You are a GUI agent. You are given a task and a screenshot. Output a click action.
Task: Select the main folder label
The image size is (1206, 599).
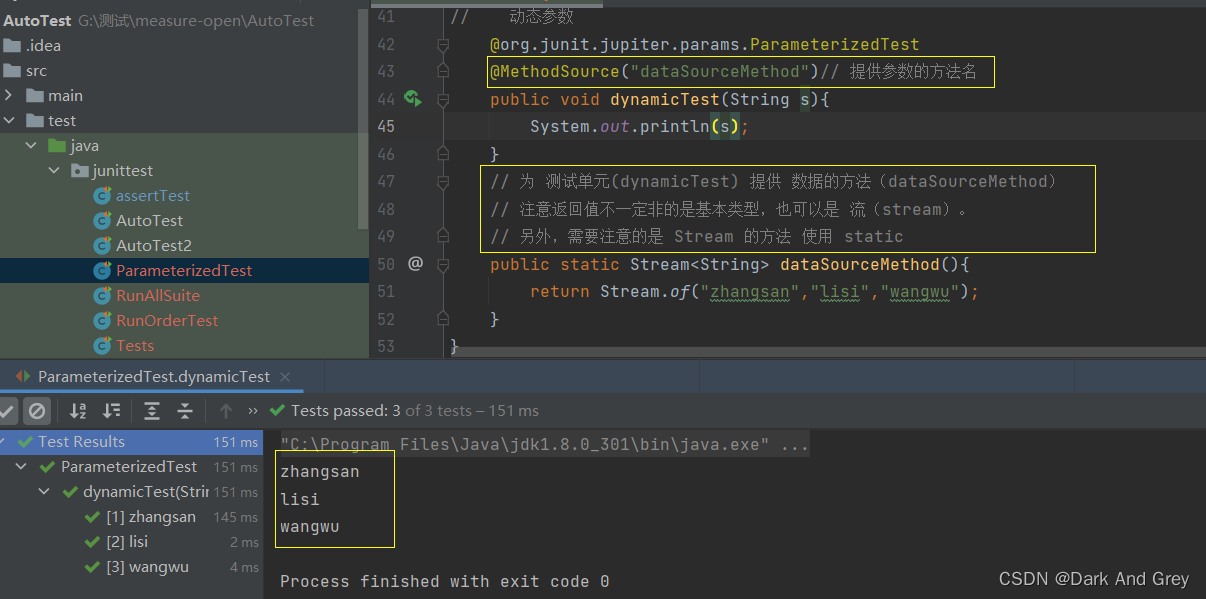pyautogui.click(x=65, y=96)
